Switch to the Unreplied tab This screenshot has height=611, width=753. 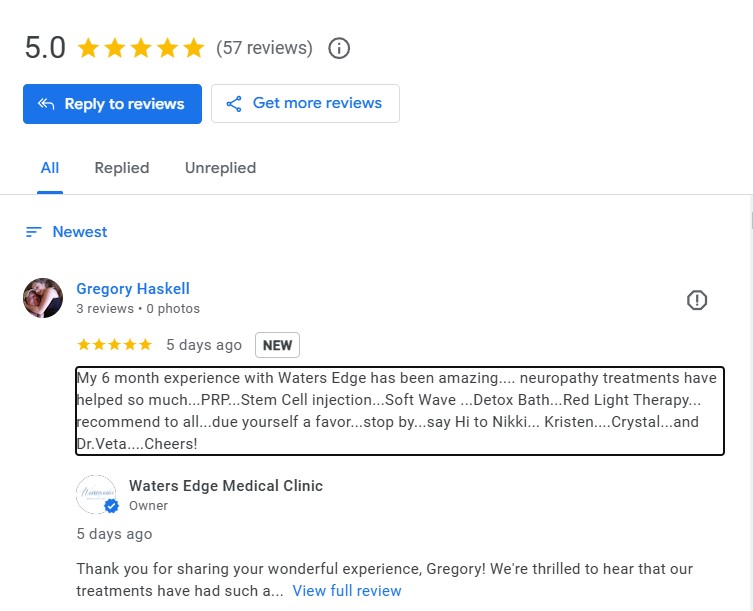[220, 168]
